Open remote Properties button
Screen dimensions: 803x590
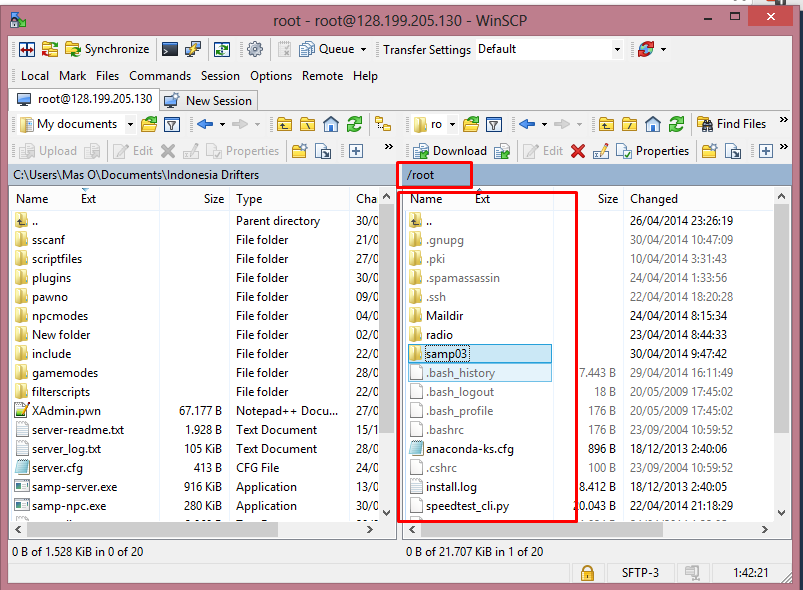(x=652, y=151)
